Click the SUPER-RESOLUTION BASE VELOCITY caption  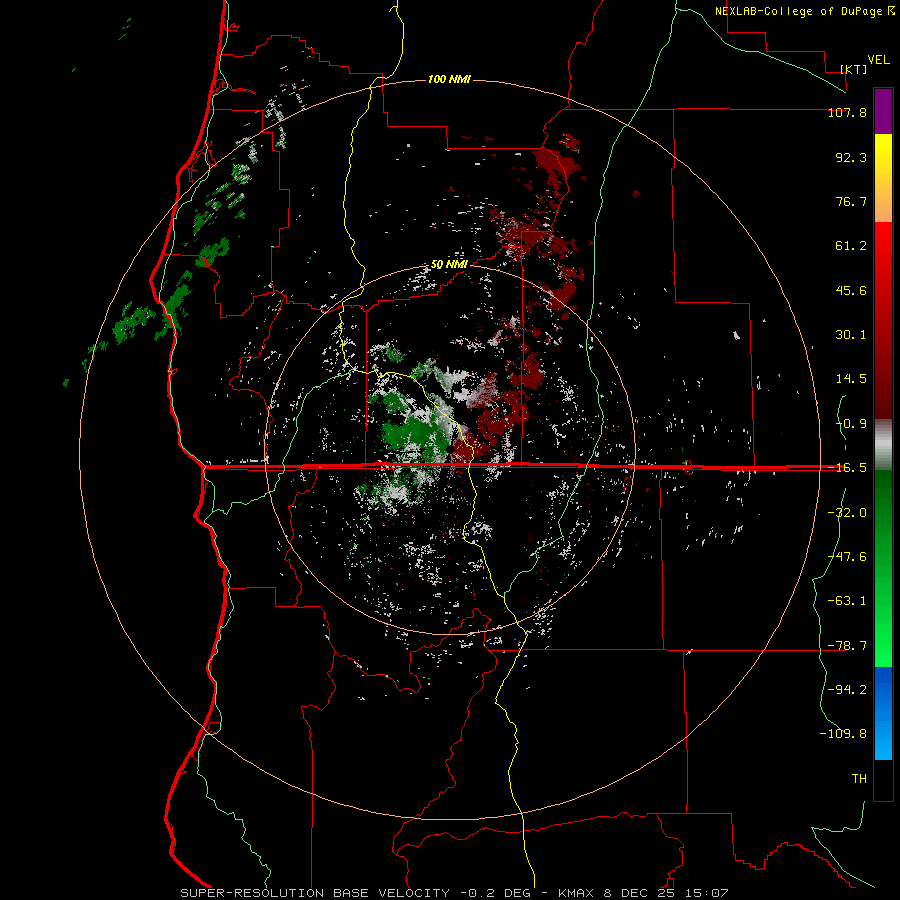tap(315, 893)
